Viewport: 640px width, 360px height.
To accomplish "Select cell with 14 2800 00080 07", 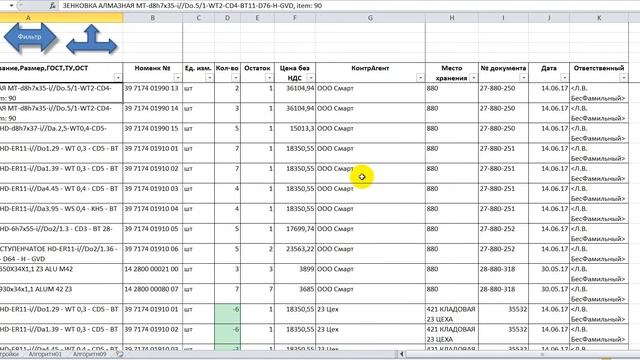I will point(153,293).
